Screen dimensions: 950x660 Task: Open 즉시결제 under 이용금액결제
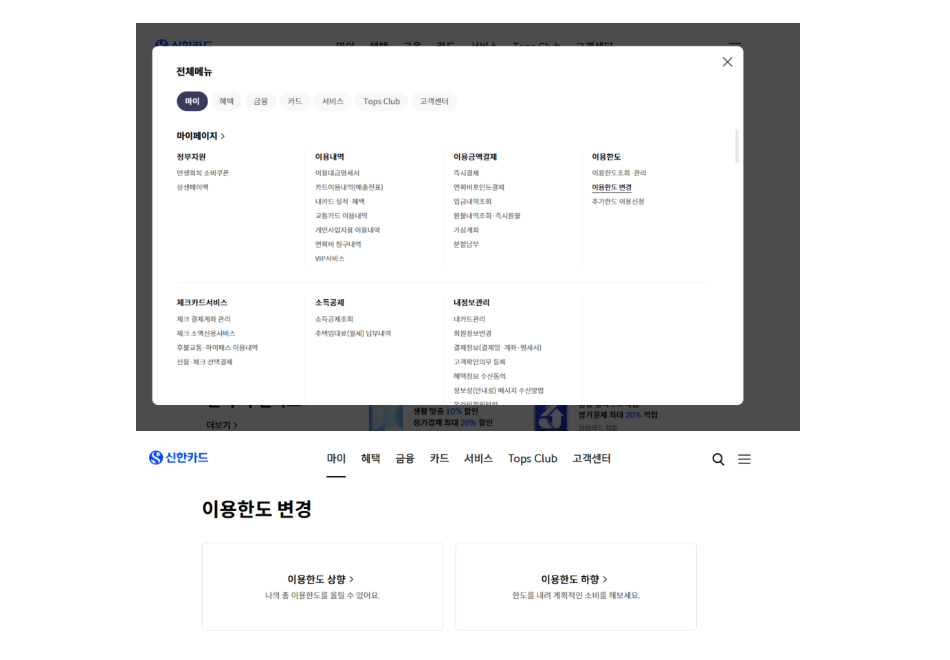(x=467, y=173)
